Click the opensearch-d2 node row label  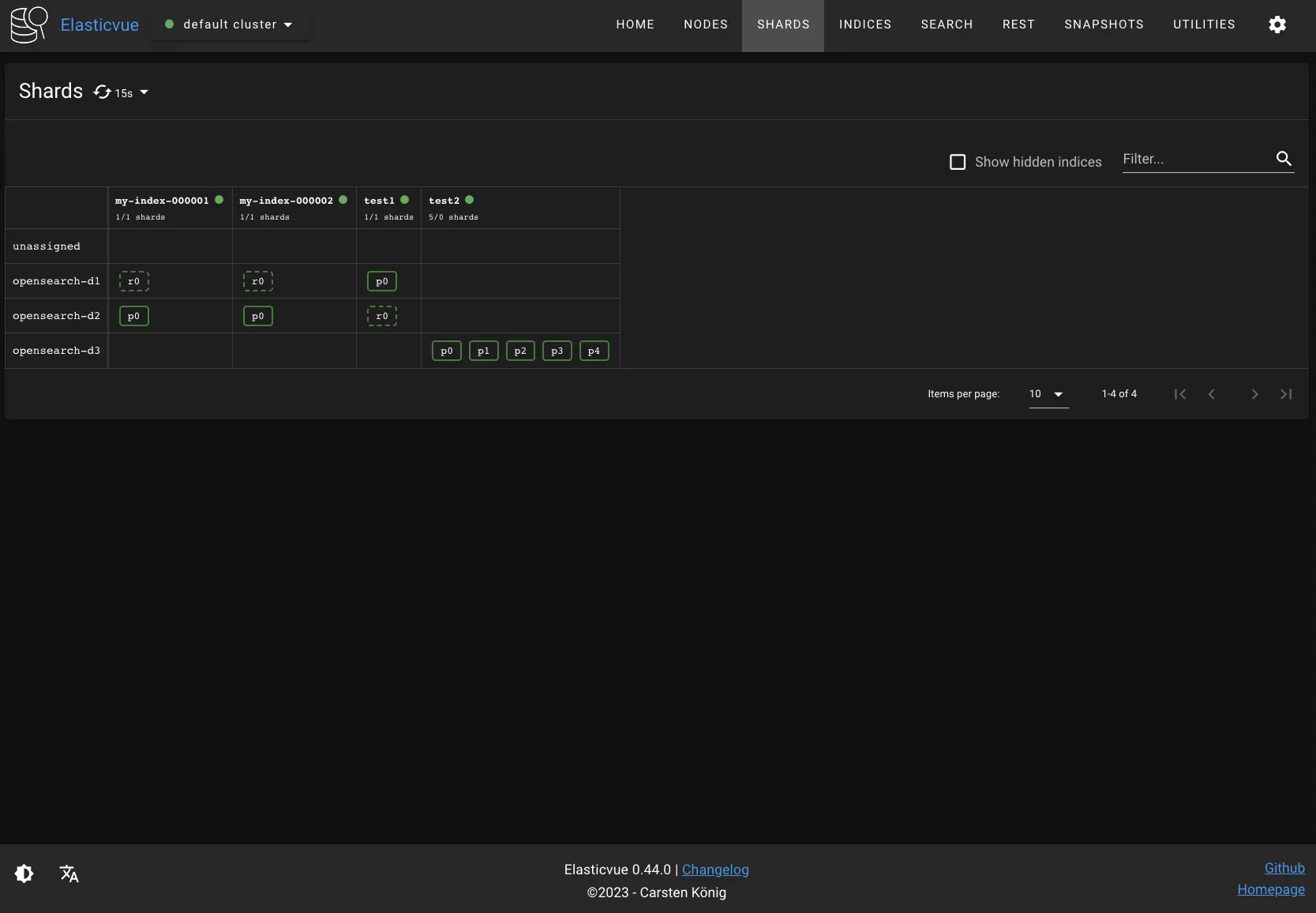[x=56, y=316]
